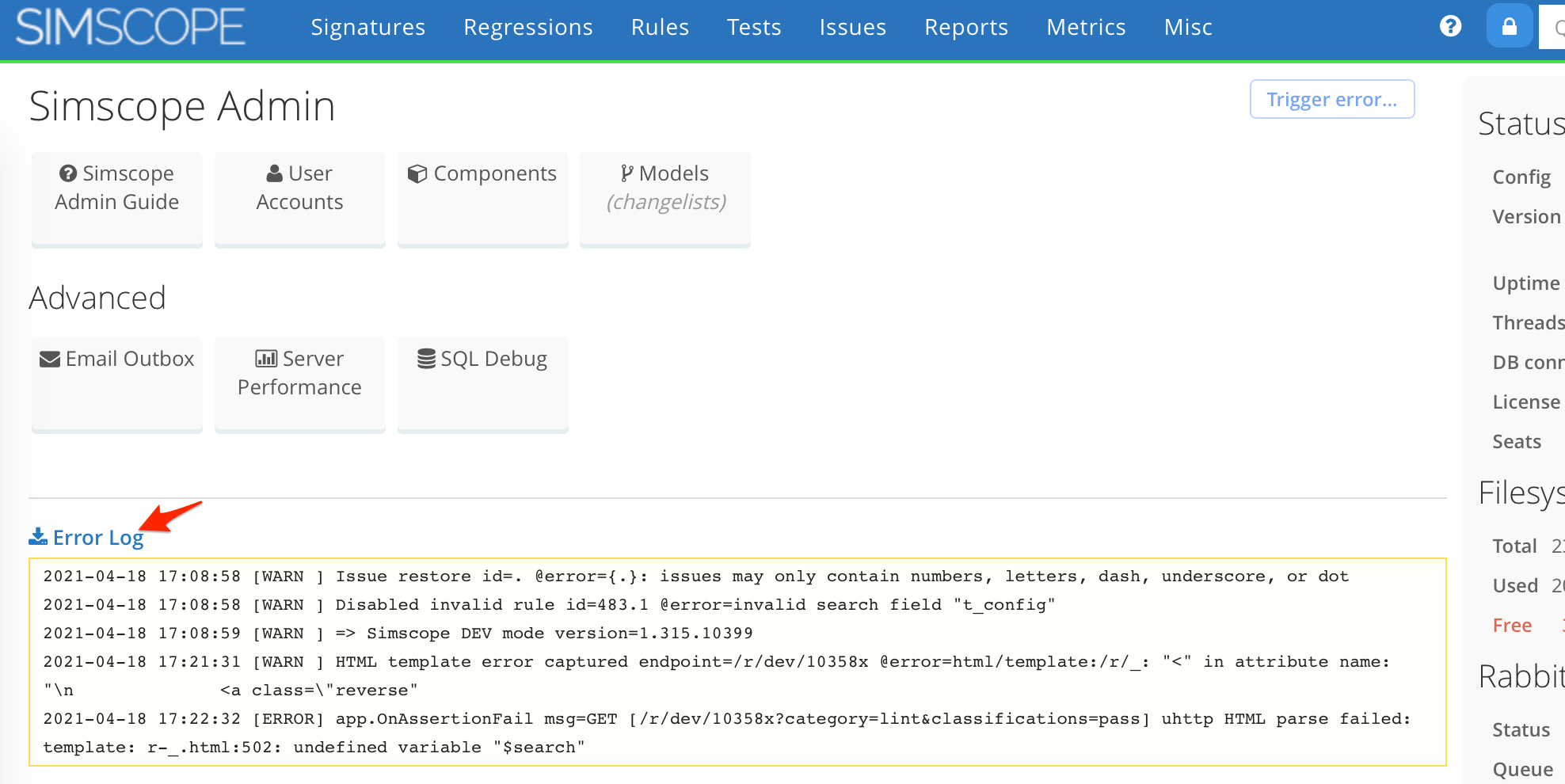Click the Advanced section heading
Viewport: 1565px width, 784px height.
(97, 298)
